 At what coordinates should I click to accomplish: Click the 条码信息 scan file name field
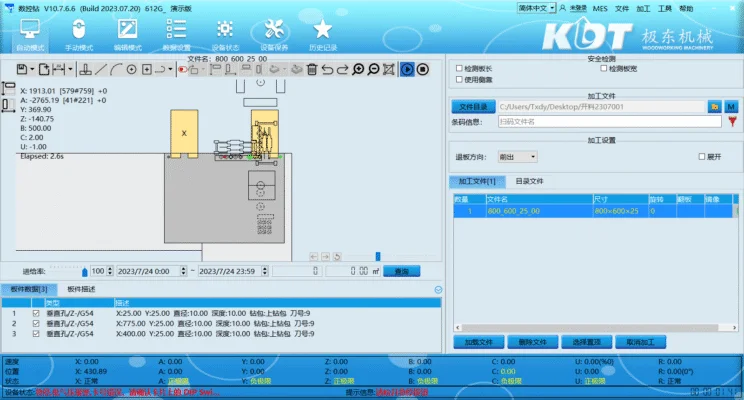(608, 122)
